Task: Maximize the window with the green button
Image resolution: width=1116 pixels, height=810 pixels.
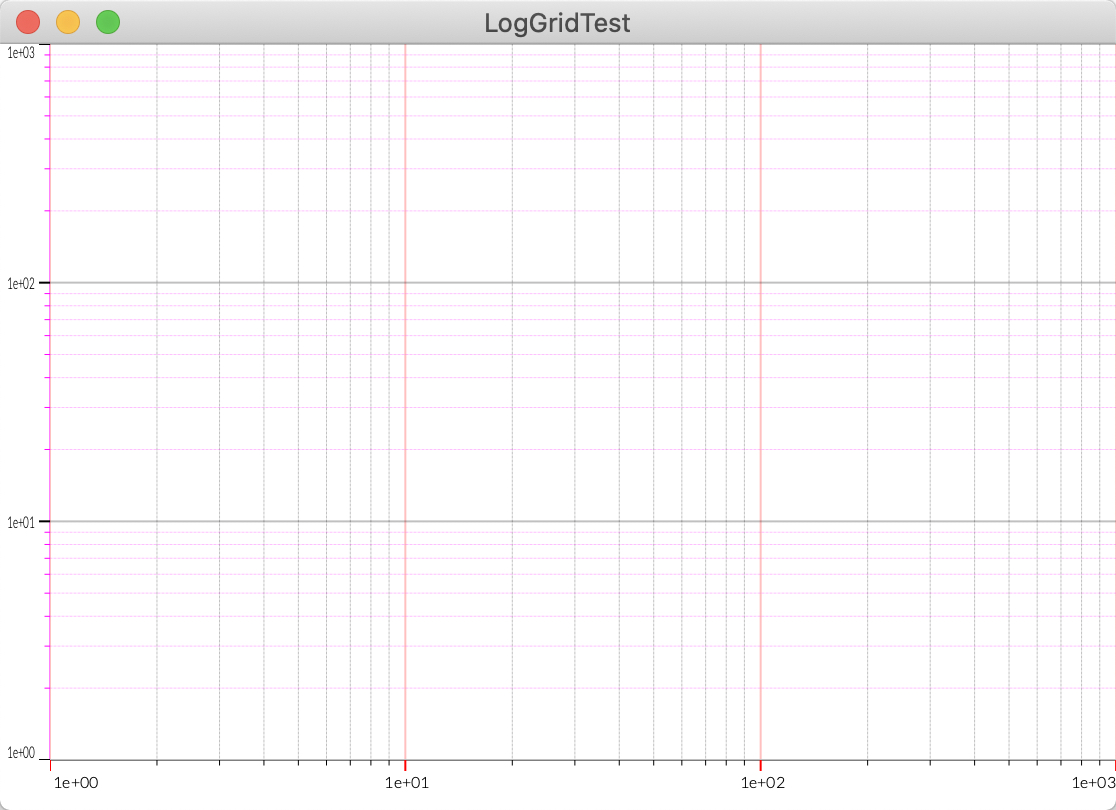Action: [107, 22]
